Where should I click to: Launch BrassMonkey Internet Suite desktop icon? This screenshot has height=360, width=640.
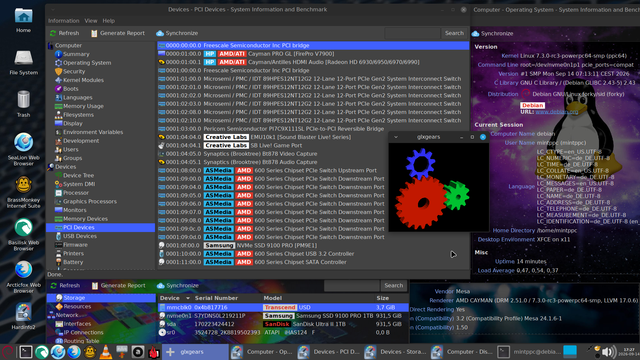pos(23,192)
